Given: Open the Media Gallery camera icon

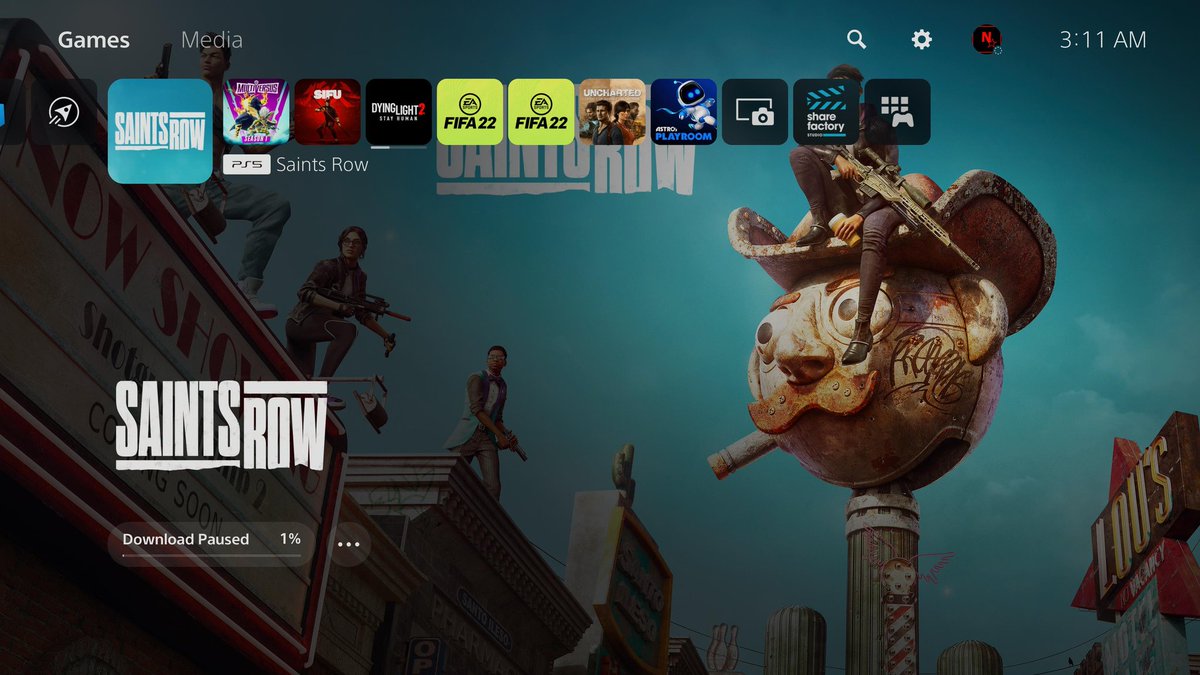Looking at the screenshot, I should 755,112.
